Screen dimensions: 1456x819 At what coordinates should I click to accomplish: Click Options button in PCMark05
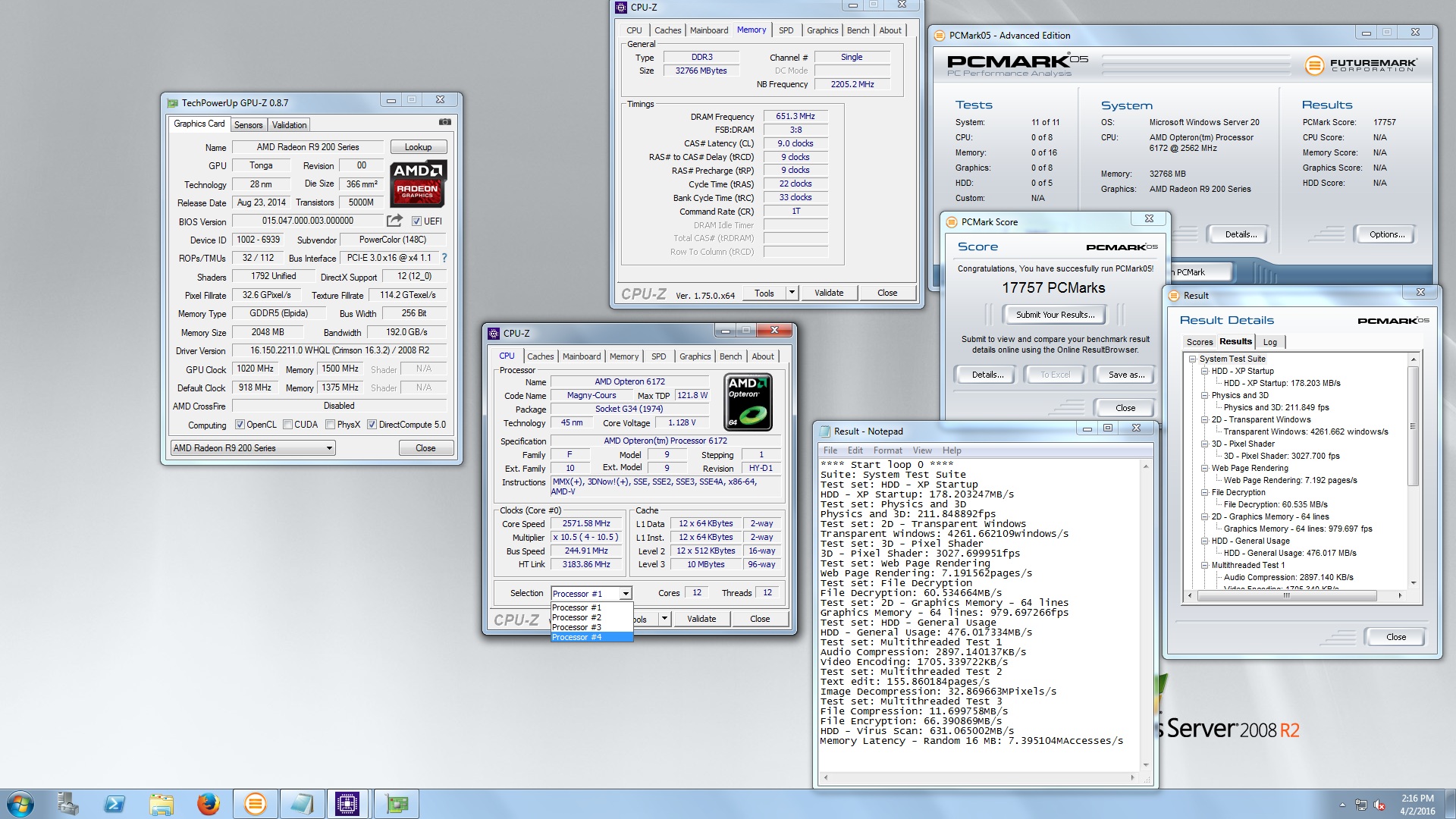[x=1386, y=234]
